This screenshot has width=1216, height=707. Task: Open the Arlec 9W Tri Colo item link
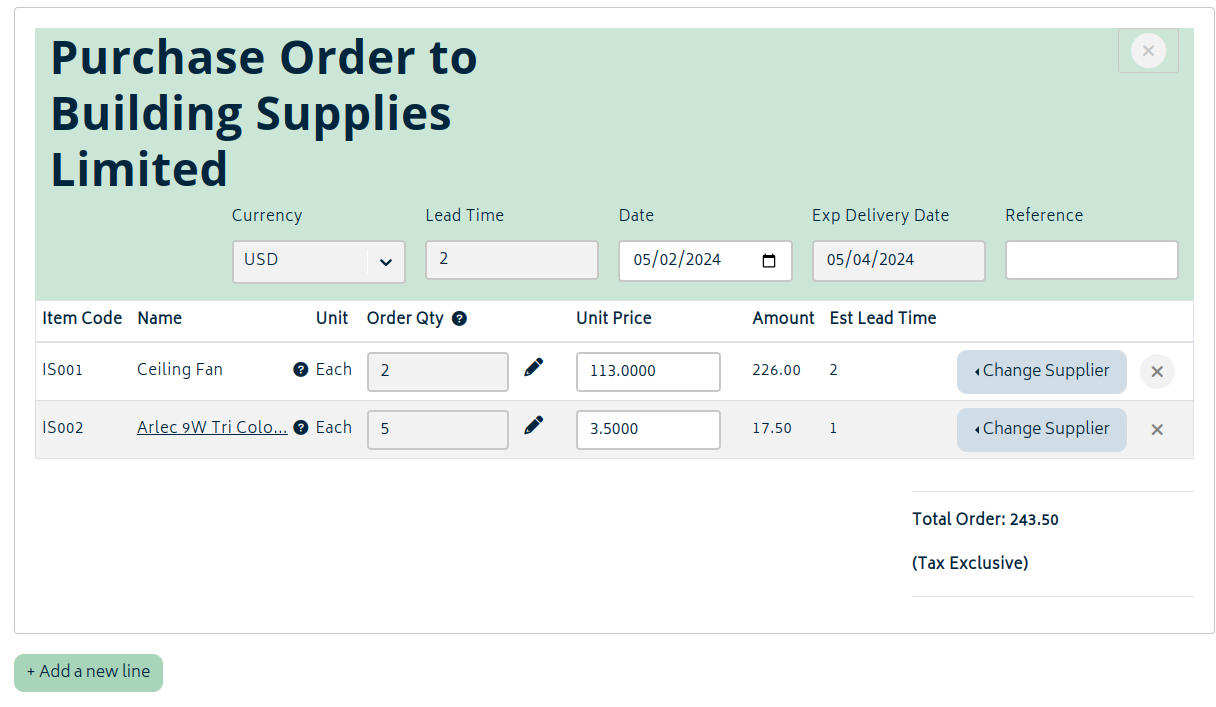coord(212,428)
